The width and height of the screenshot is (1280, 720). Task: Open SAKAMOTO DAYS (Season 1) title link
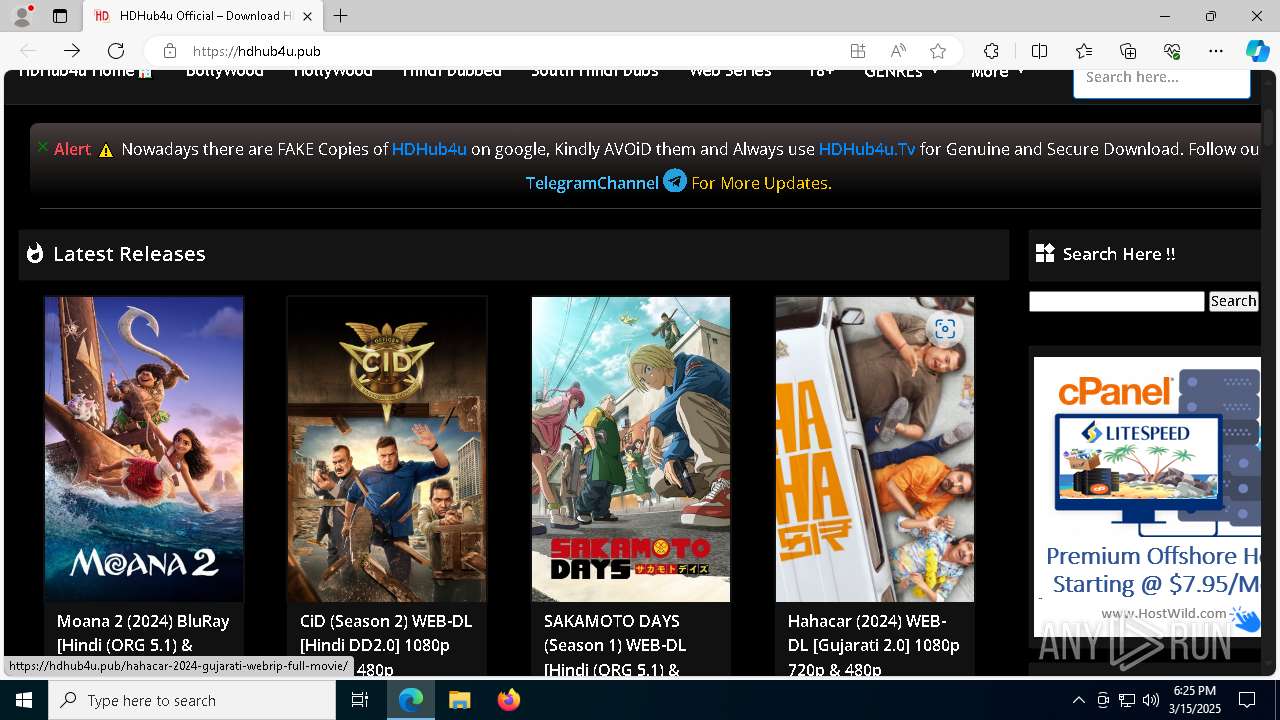coord(615,644)
